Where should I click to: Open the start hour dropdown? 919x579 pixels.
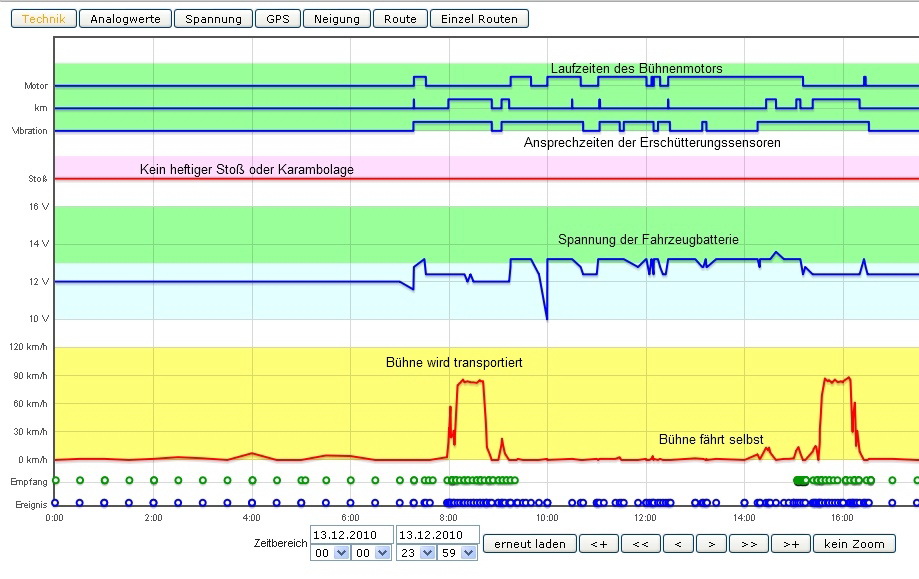click(x=330, y=553)
